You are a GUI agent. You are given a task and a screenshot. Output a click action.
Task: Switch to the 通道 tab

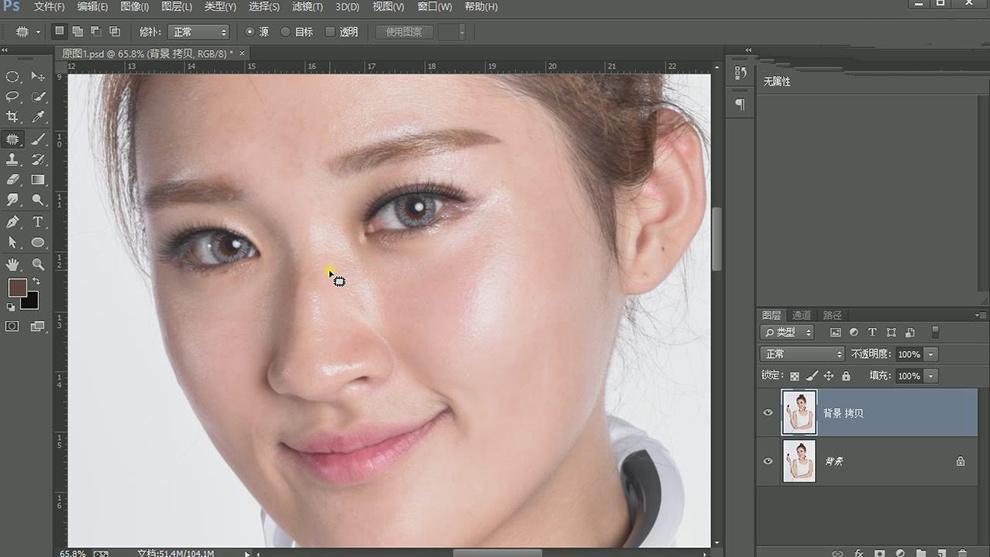(801, 315)
